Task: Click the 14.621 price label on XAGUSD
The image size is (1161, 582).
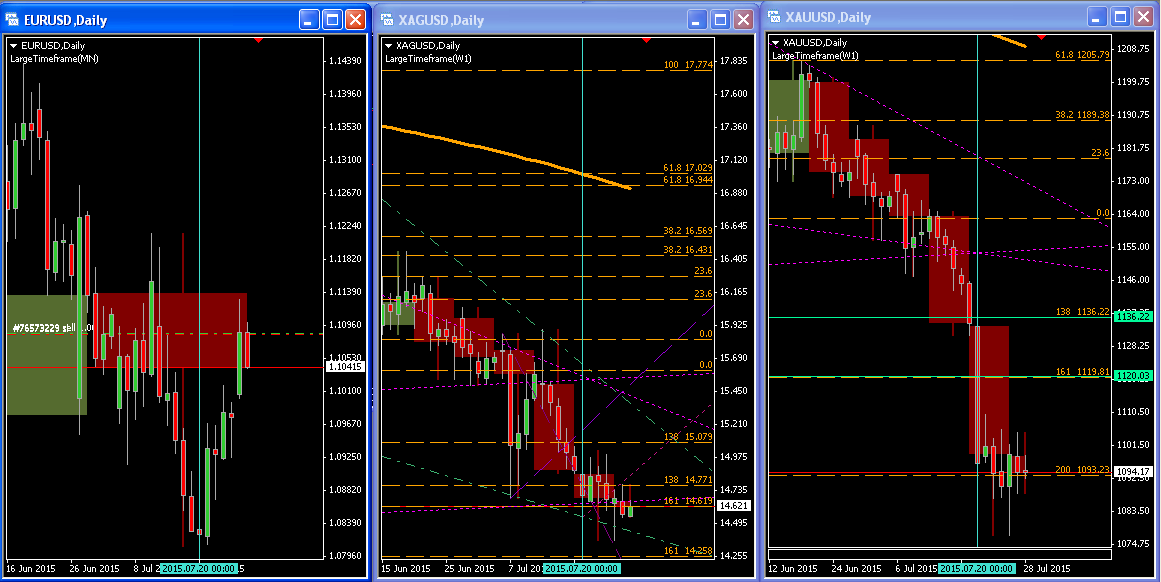Action: coord(734,506)
